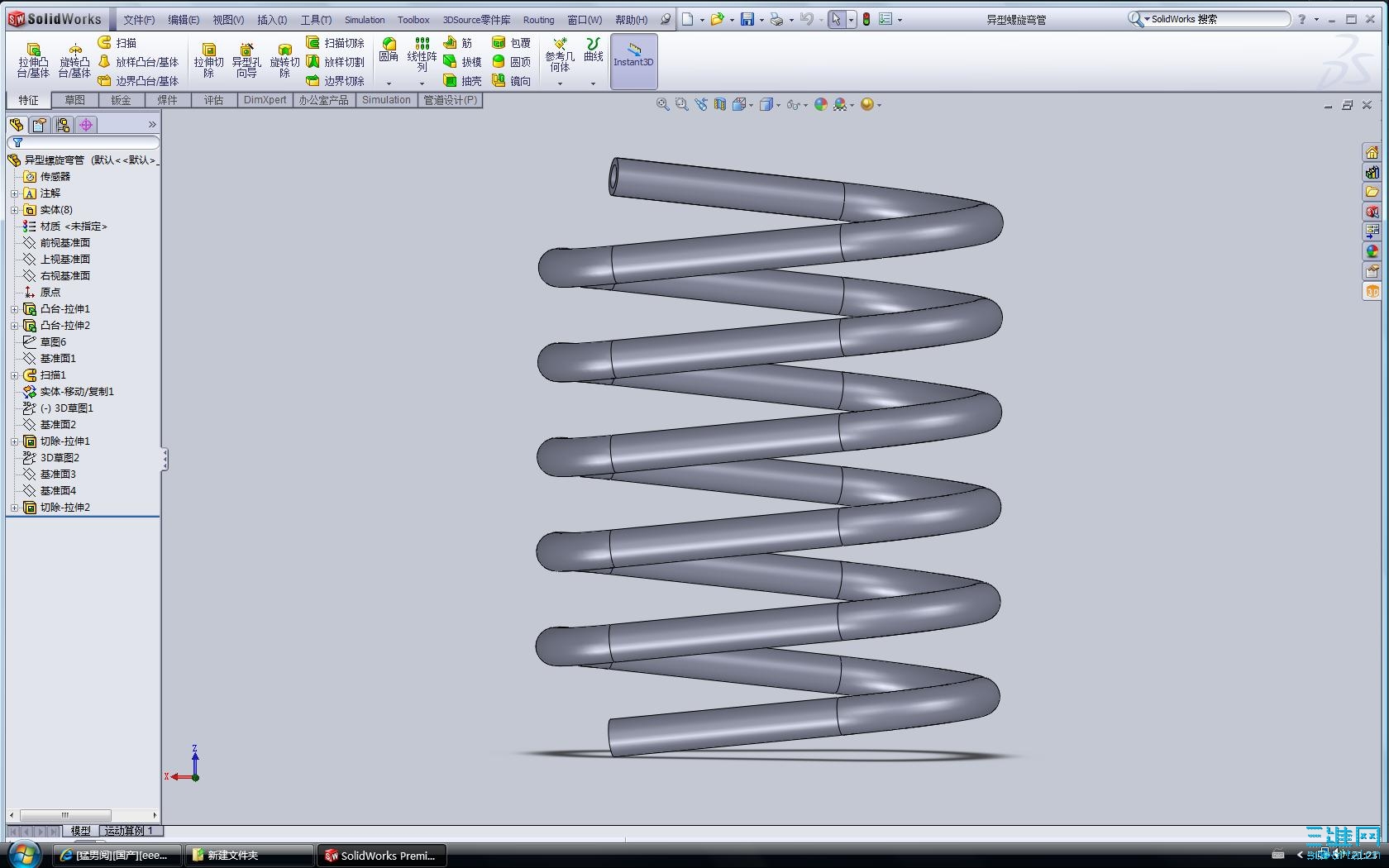
Task: Open the 插入(I) menu
Action: point(272,20)
